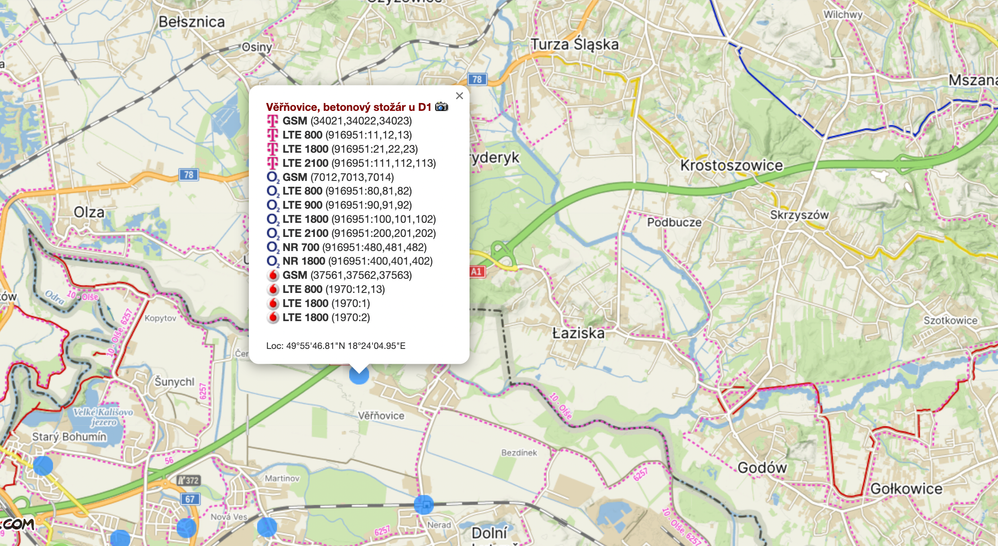Click the road 78 shield near Turza Śląska
998x546 pixels.
pos(477,80)
